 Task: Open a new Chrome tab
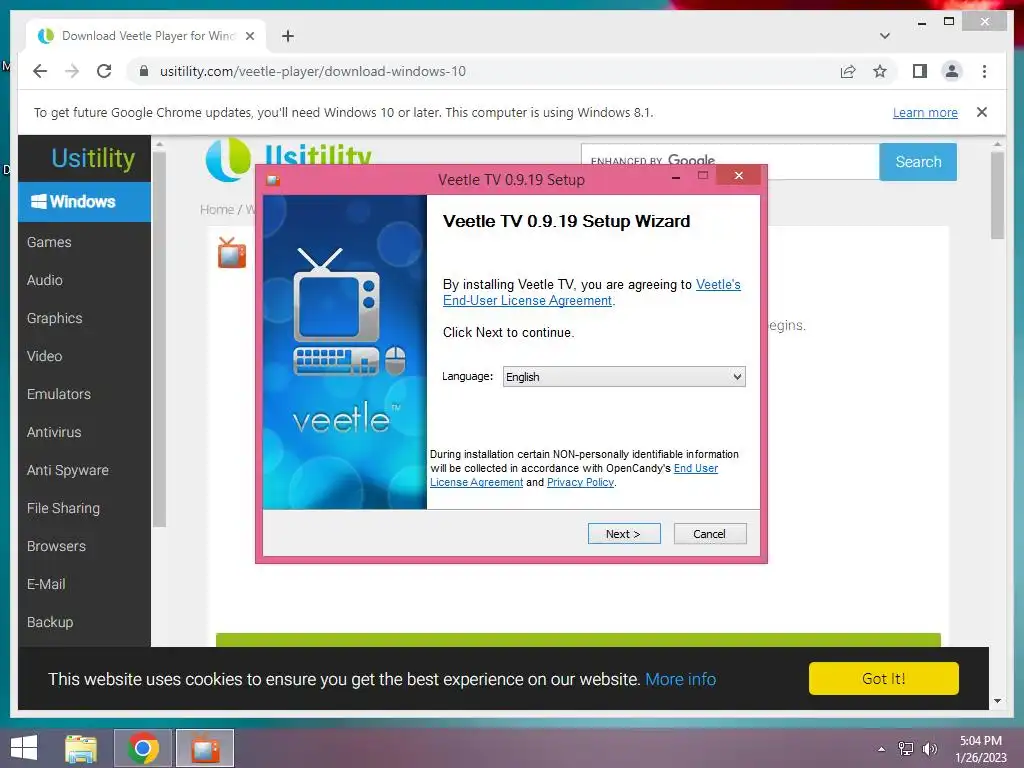[x=287, y=36]
